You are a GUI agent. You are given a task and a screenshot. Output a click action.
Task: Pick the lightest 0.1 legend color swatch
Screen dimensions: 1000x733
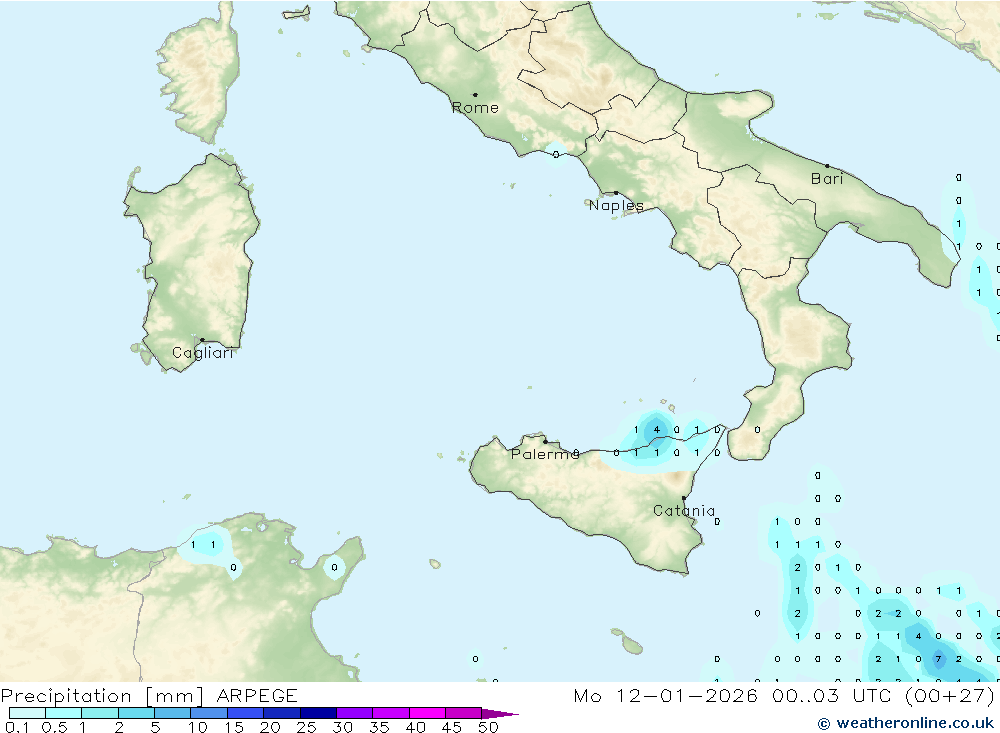pos(27,714)
